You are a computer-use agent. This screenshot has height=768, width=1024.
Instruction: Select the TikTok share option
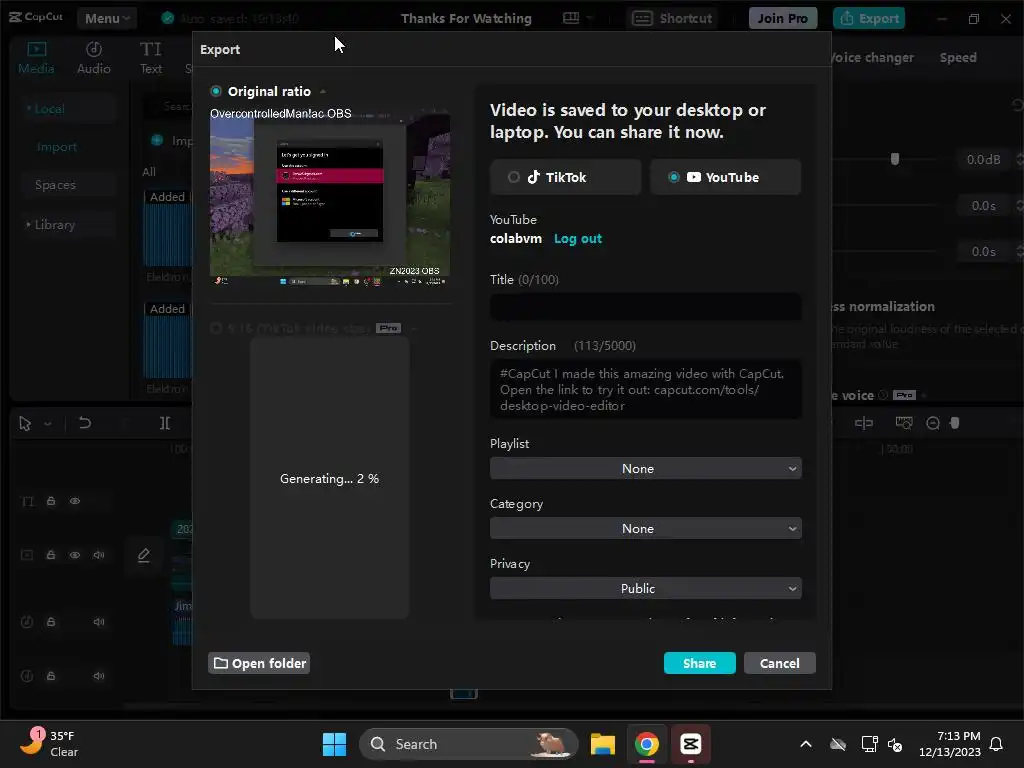pos(566,177)
